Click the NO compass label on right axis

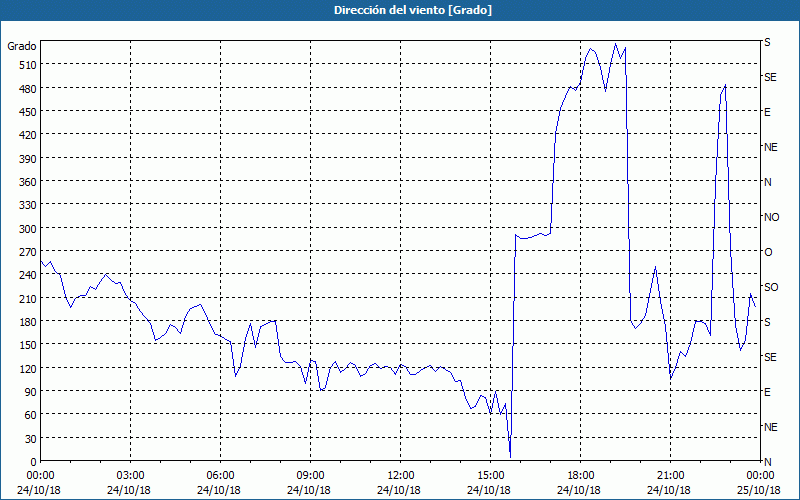coord(771,217)
